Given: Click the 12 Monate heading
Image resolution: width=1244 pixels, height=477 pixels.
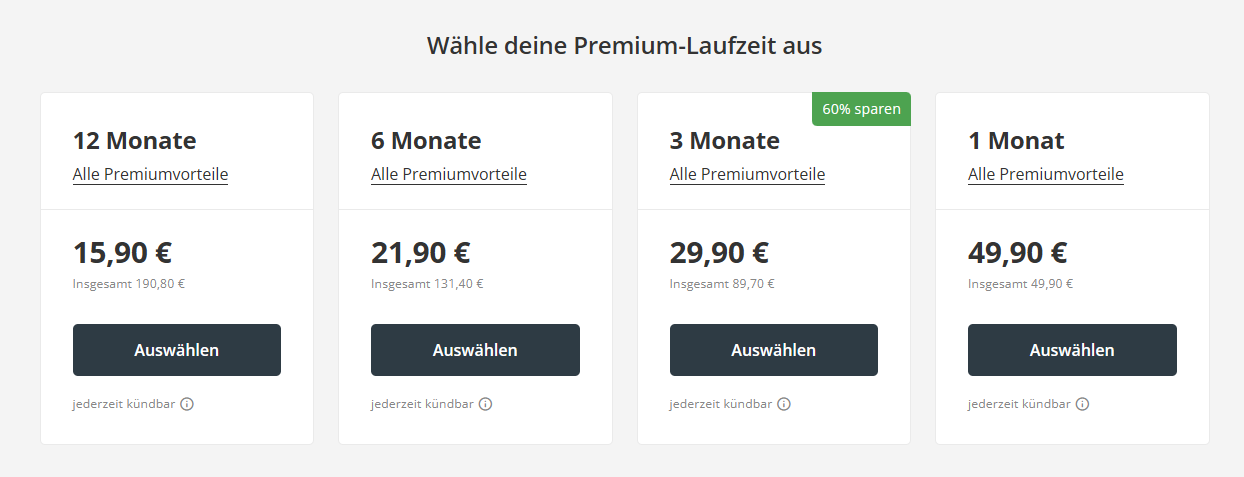Looking at the screenshot, I should point(135,140).
